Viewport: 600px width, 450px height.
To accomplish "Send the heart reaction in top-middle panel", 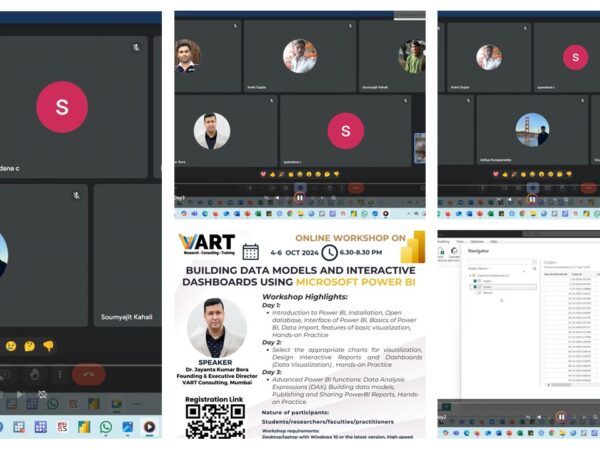I will (263, 174).
